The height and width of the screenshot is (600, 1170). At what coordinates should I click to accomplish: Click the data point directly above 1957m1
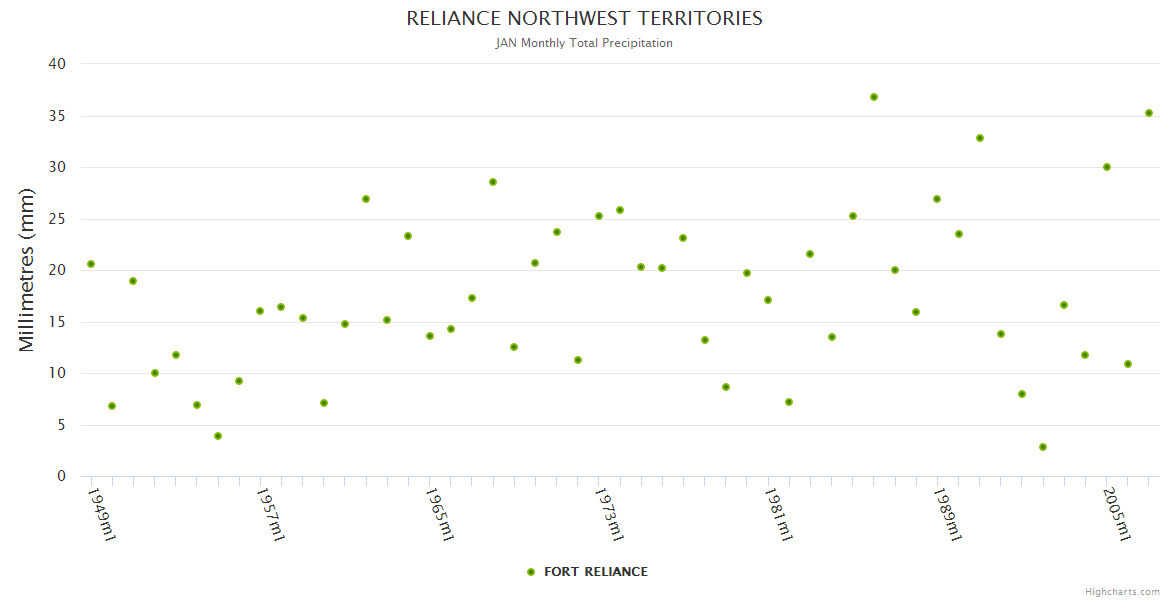click(x=260, y=311)
